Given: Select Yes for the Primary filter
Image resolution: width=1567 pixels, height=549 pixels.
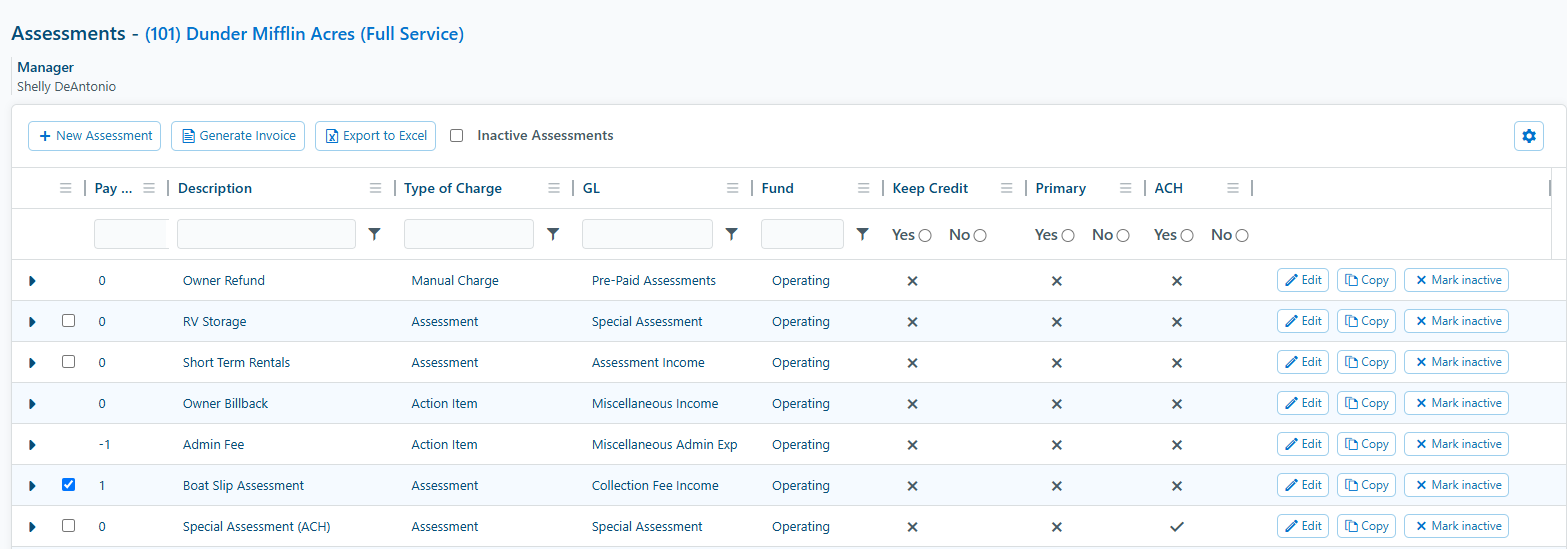Looking at the screenshot, I should [1068, 235].
